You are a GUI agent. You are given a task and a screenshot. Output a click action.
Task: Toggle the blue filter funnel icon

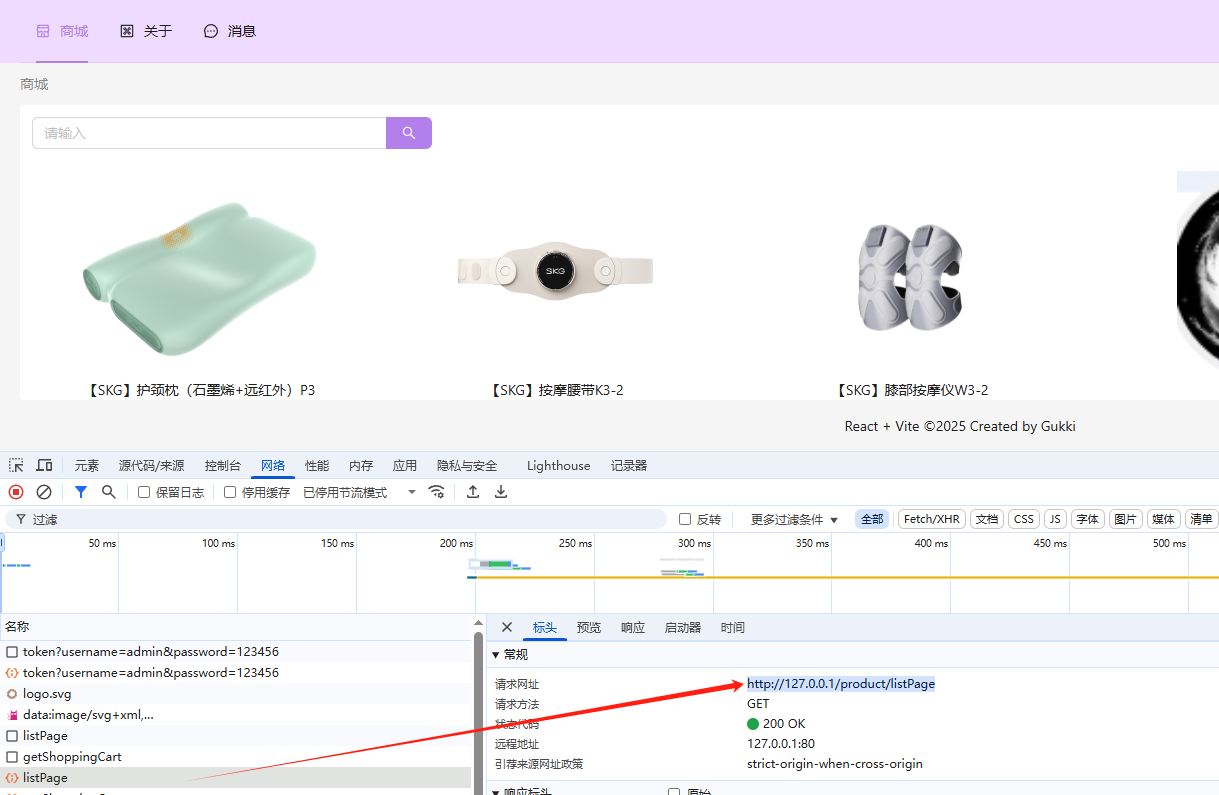(x=81, y=492)
